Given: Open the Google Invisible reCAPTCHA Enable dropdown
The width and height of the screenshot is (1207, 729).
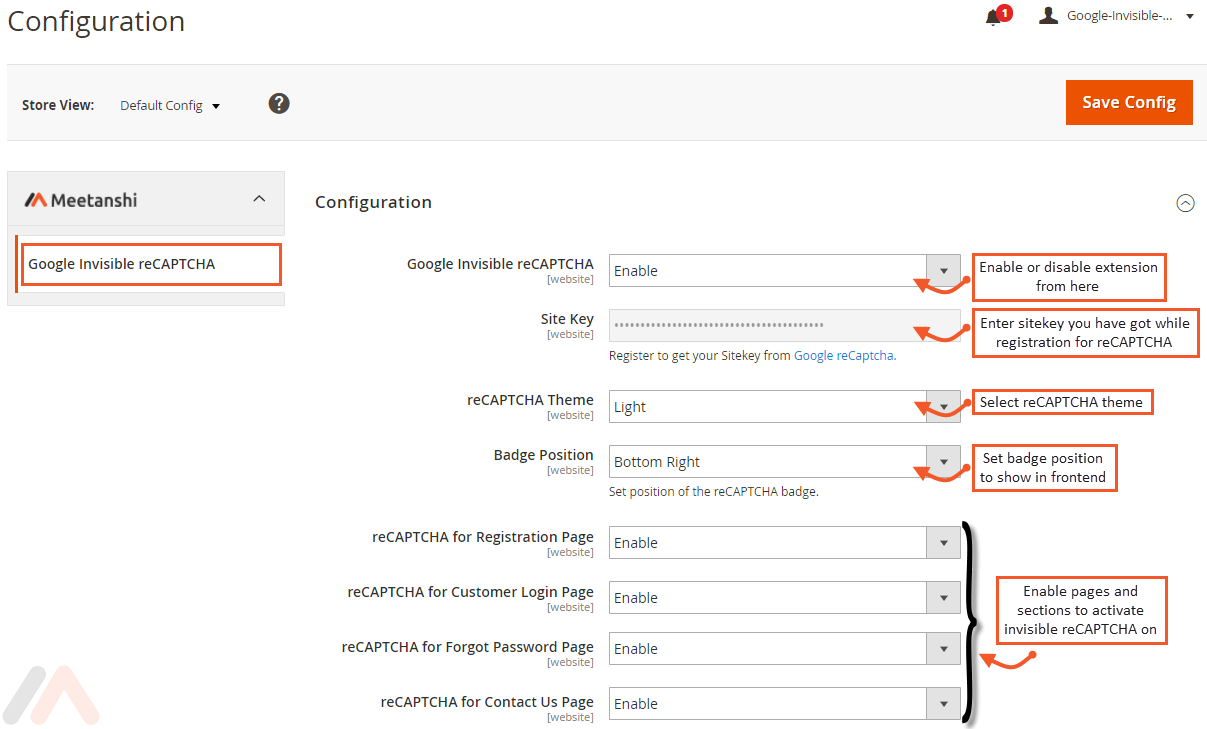Looking at the screenshot, I should [x=785, y=271].
